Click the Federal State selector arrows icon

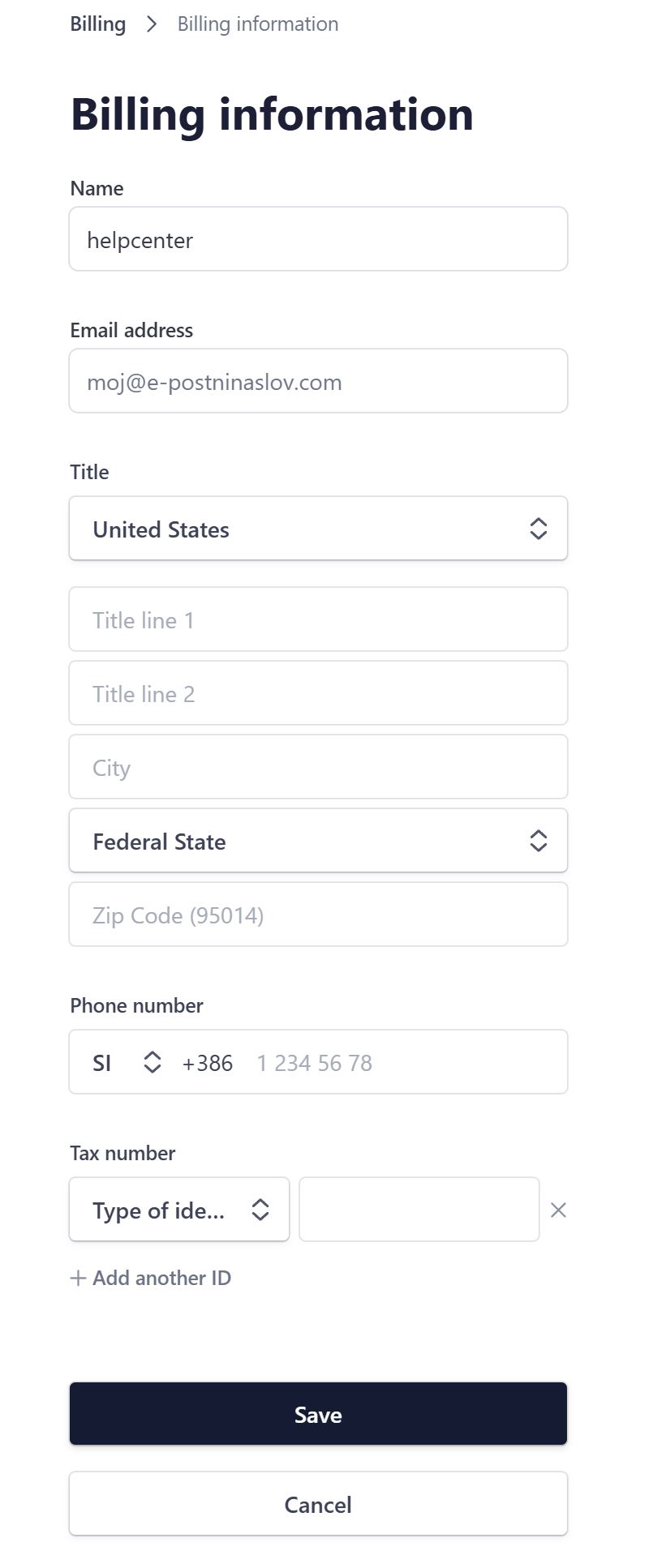click(x=538, y=841)
